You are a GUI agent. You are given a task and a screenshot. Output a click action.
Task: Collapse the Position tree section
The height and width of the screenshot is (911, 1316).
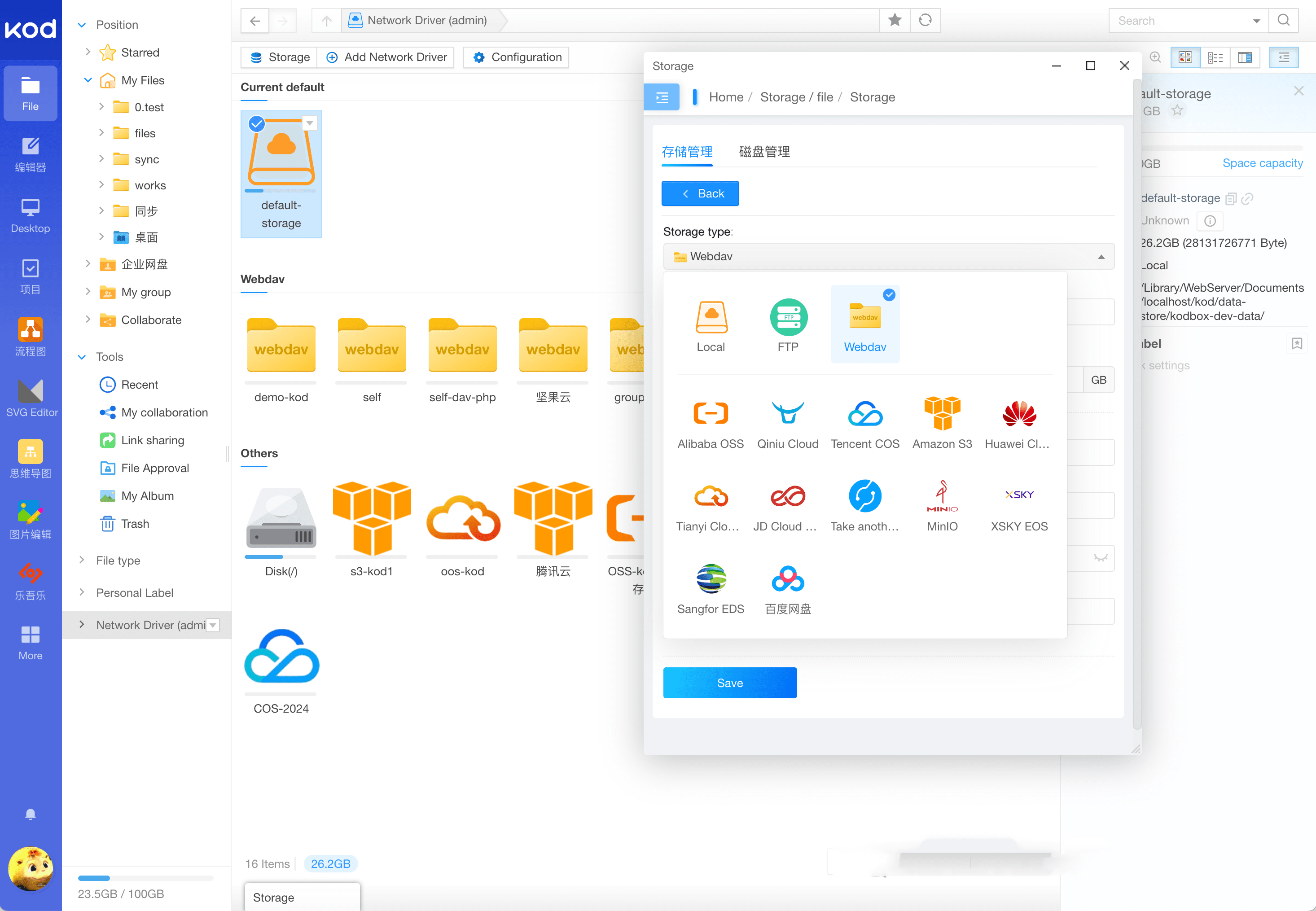coord(82,25)
